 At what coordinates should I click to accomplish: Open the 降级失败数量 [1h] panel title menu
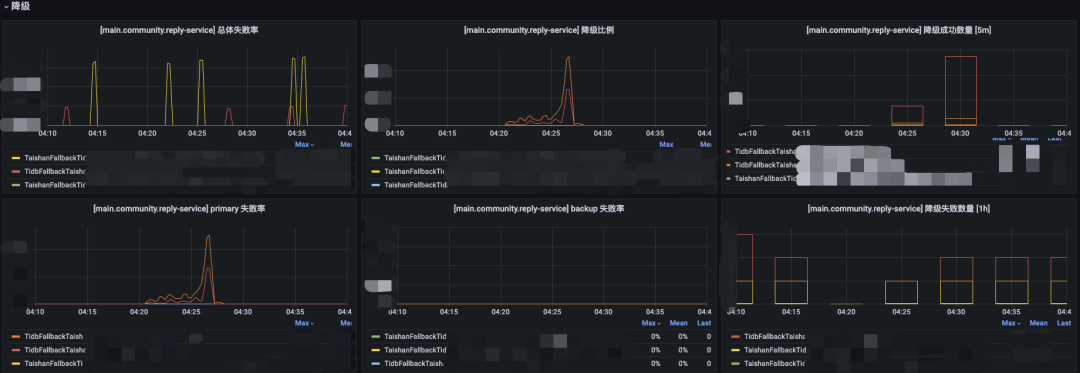click(898, 209)
